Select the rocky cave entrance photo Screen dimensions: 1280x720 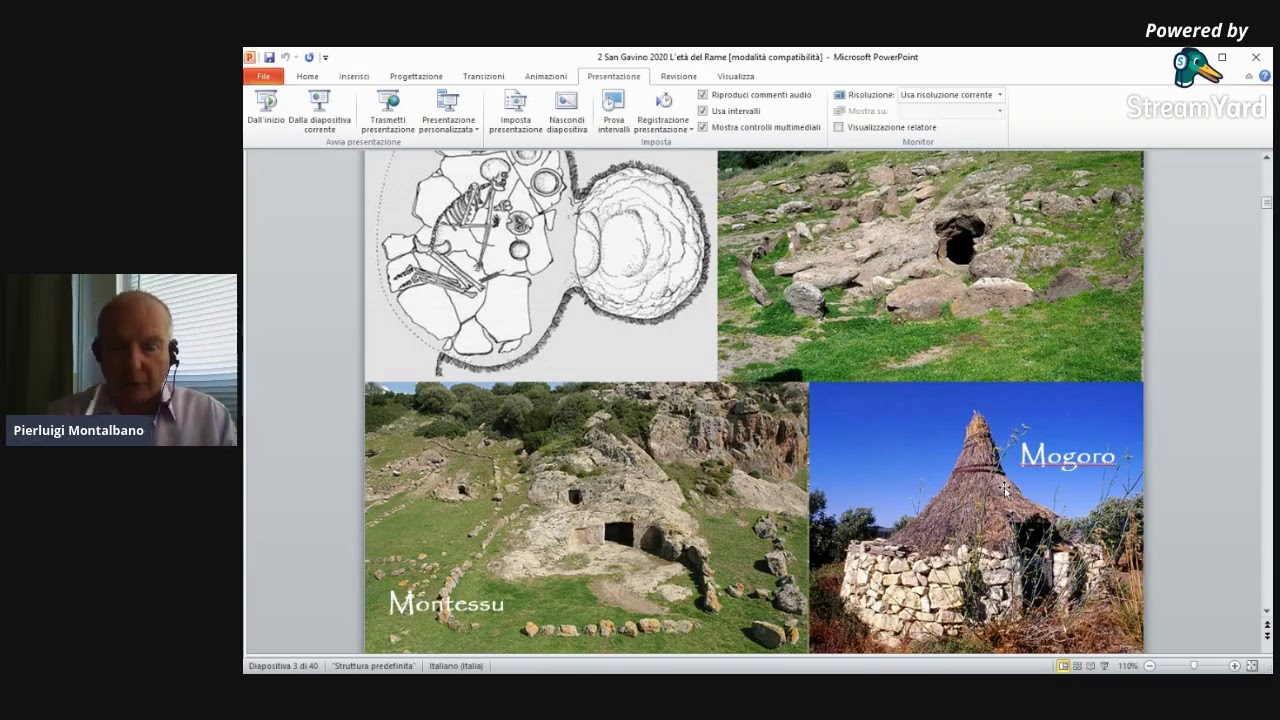(930, 266)
